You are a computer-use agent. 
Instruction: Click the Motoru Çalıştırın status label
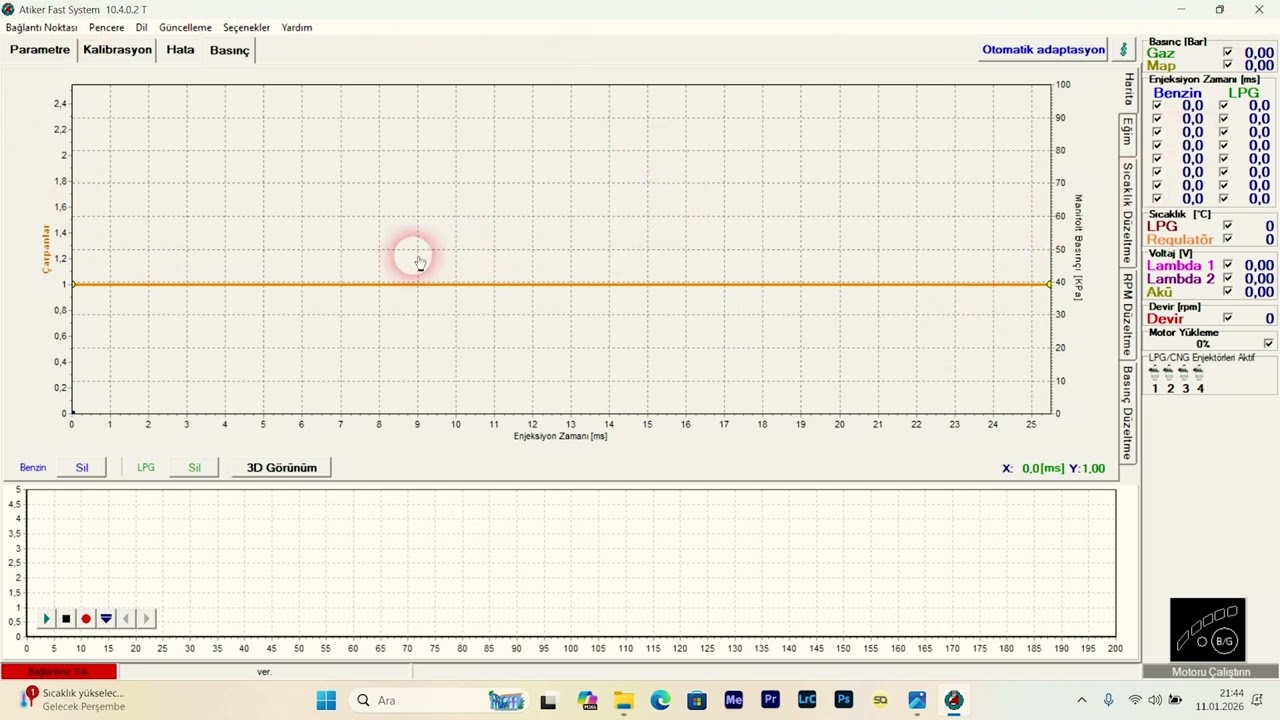pyautogui.click(x=1211, y=672)
